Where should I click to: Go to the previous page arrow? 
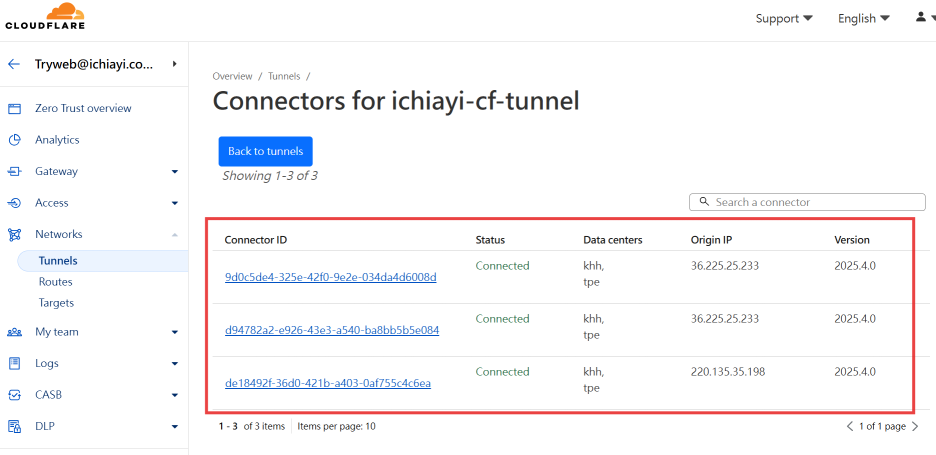(851, 426)
